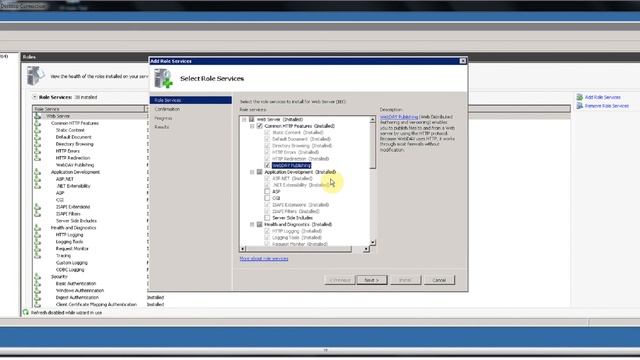640x360 pixels.
Task: Click the scroll right arrow of role services list
Action: [x=366, y=249]
